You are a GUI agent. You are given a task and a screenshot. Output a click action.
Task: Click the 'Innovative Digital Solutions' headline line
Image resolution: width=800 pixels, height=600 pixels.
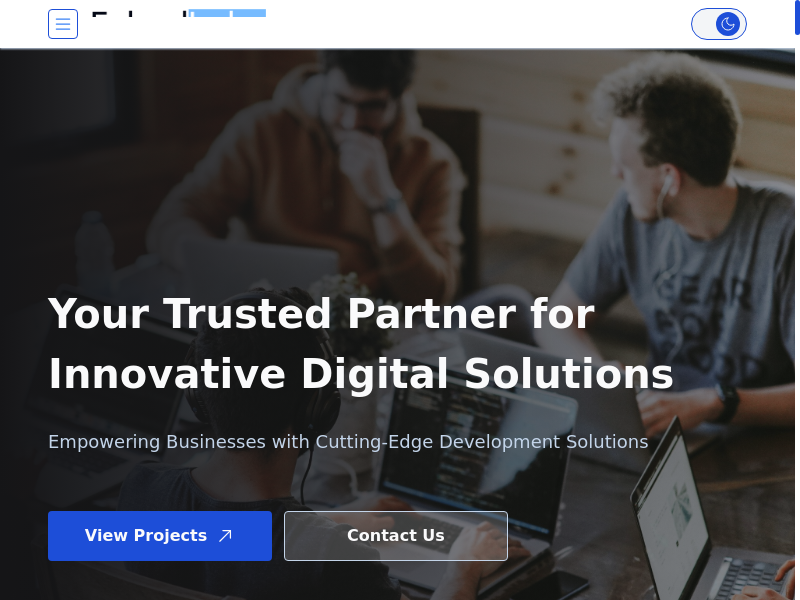(x=361, y=373)
